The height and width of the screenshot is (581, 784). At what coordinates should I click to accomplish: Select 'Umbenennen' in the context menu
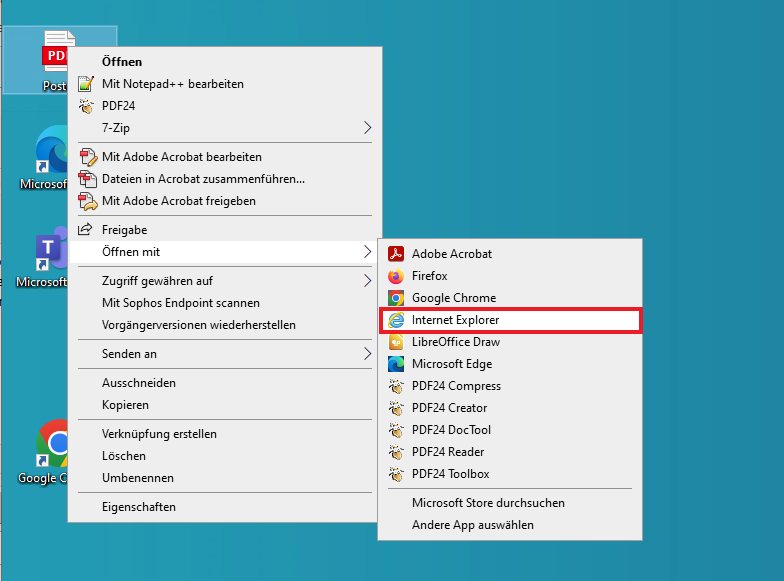[x=138, y=478]
